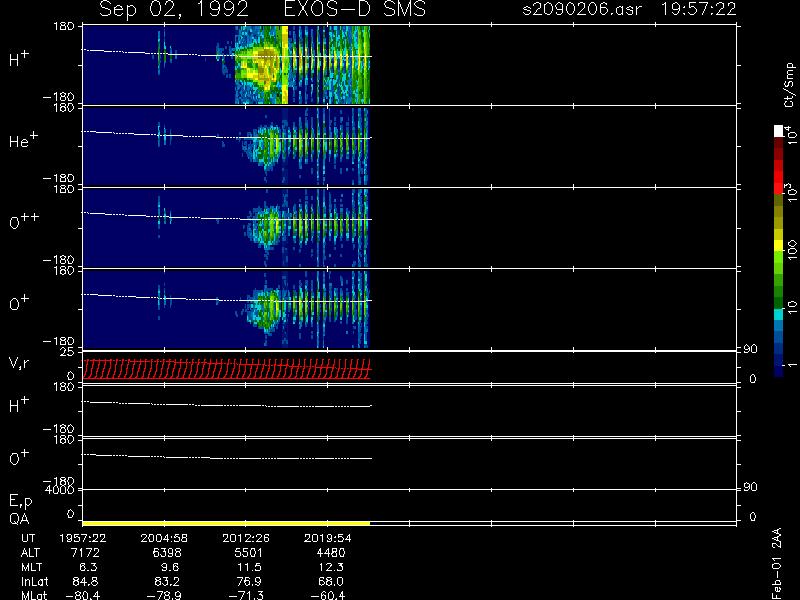Viewport: 800px width, 600px height.
Task: Click the colorbar tick label '100'
Action: pos(791,251)
